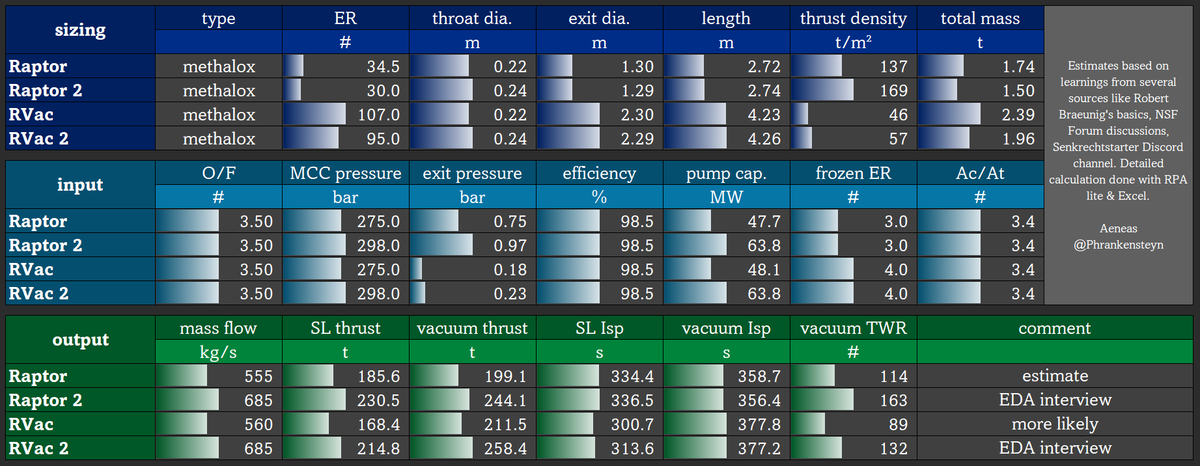Select the "sizing" table header cell
This screenshot has width=1200, height=466.
tap(78, 30)
